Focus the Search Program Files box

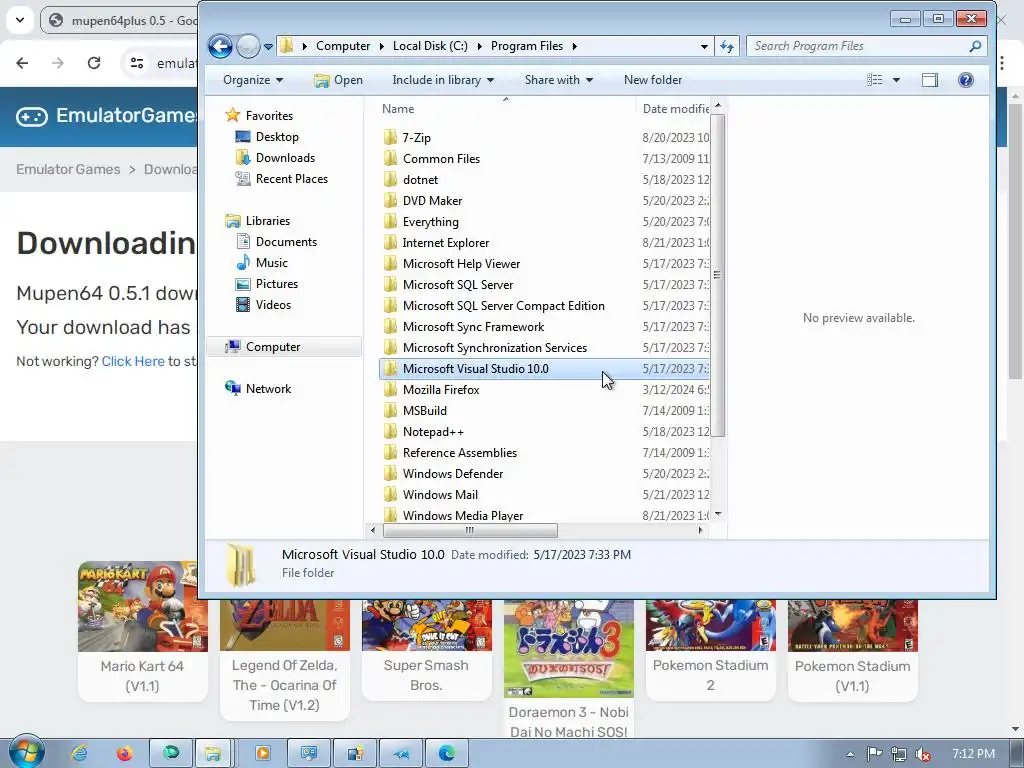[x=865, y=46]
